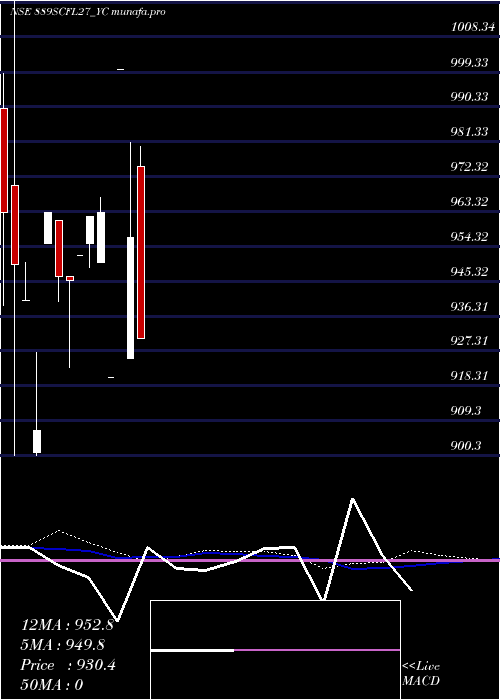Click the small white candle near 900.3
This screenshot has height=700, width=500.
(x=37, y=442)
